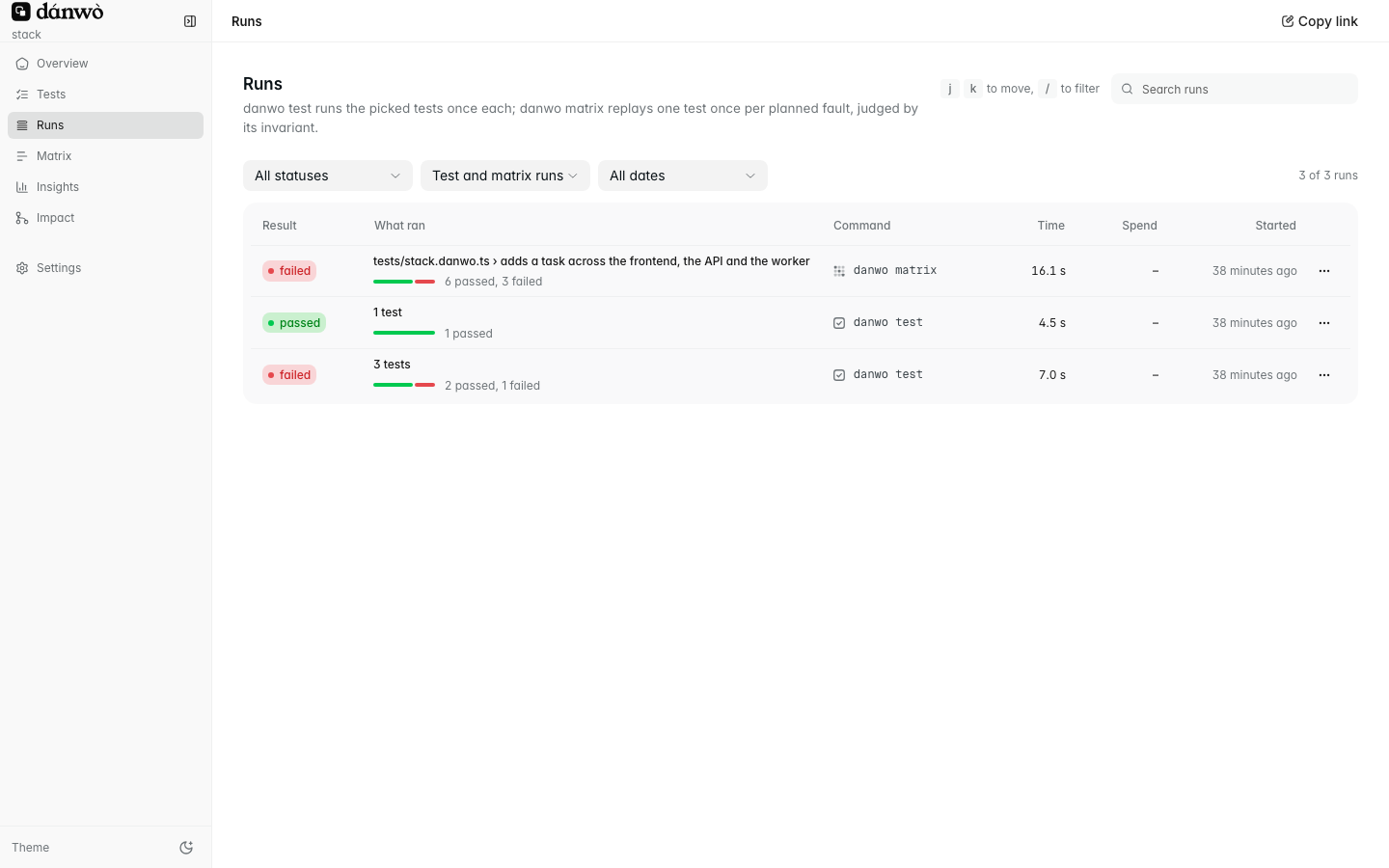Click the slash filter shortcut key hint
The image size is (1389, 868).
click(x=1048, y=89)
